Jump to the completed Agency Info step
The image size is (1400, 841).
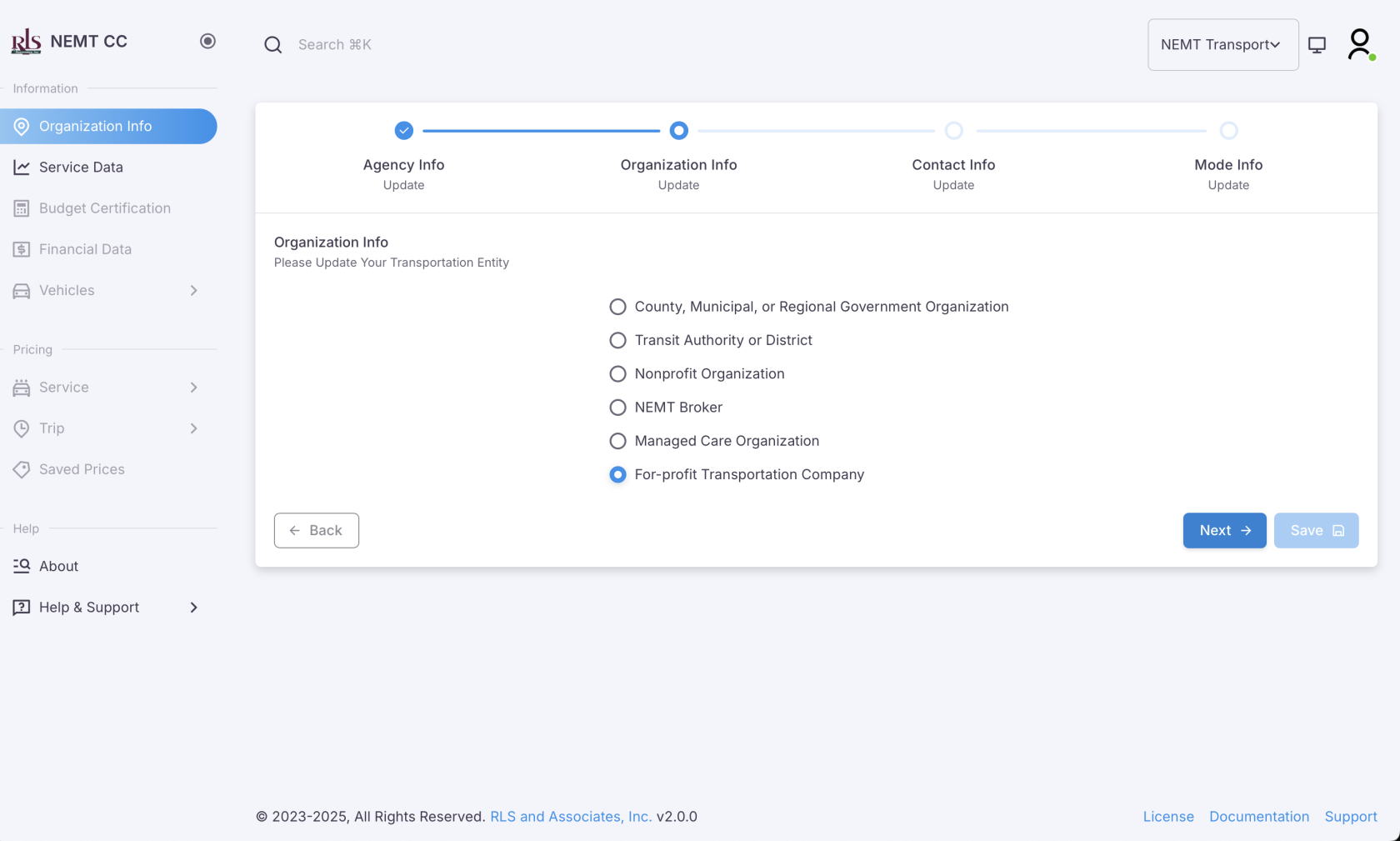point(403,130)
